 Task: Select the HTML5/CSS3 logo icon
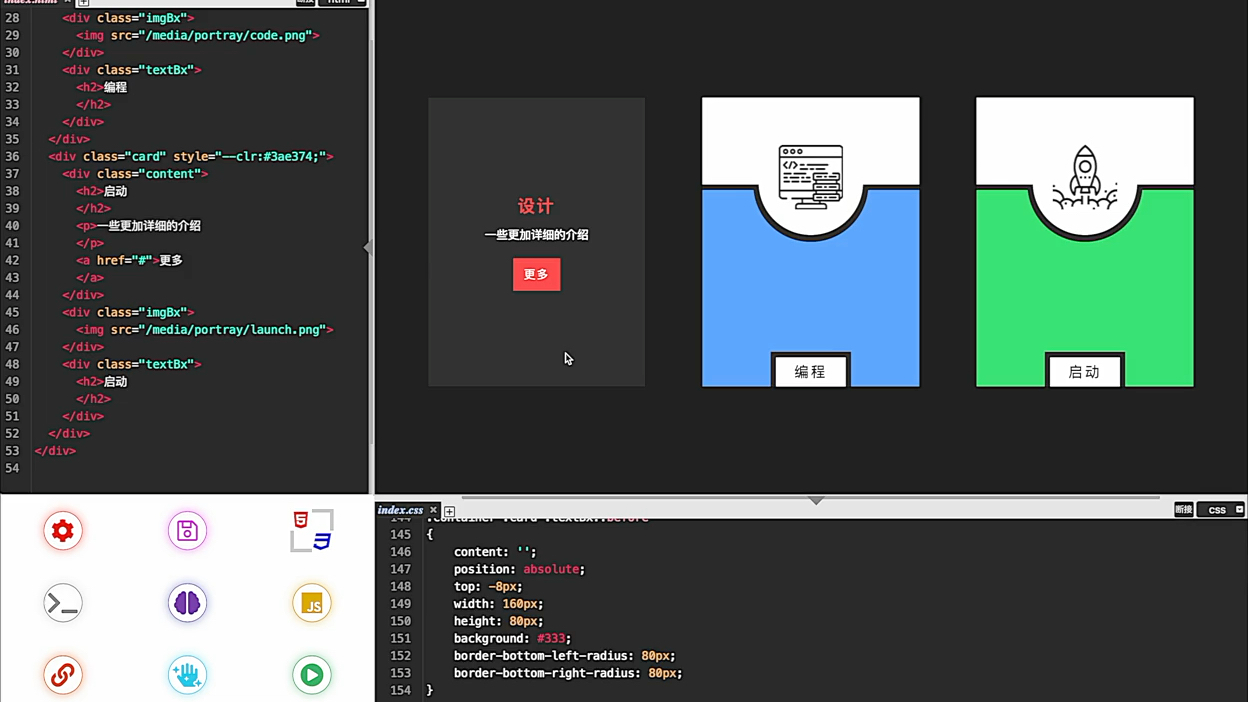click(311, 531)
